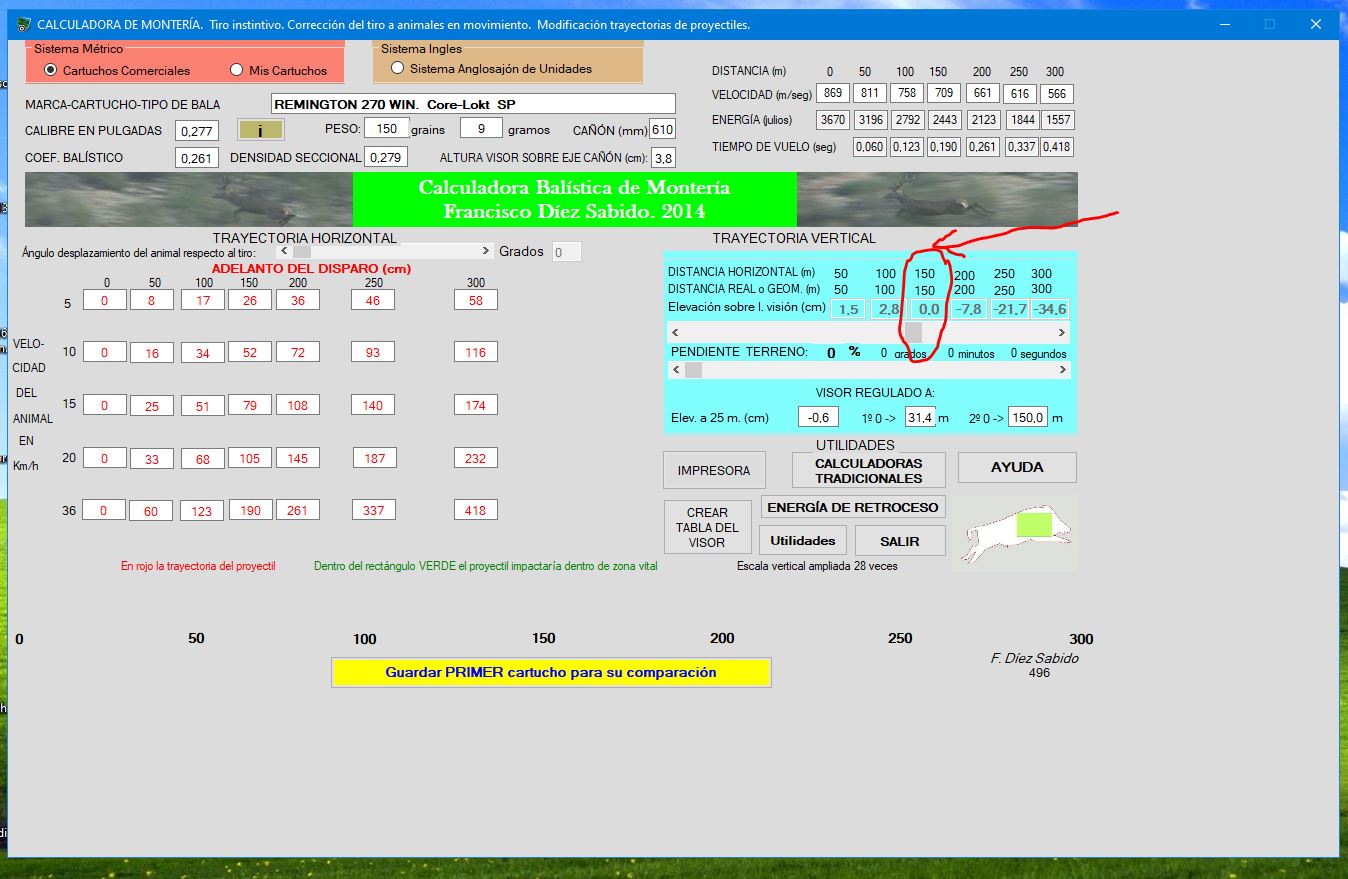This screenshot has height=879, width=1348.
Task: Click Crear Tabla del Visor button
Action: (707, 527)
